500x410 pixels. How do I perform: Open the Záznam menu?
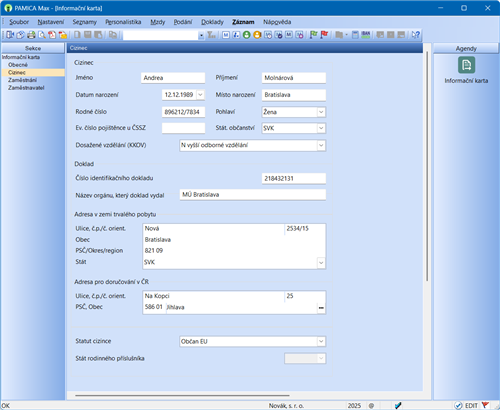coord(243,22)
